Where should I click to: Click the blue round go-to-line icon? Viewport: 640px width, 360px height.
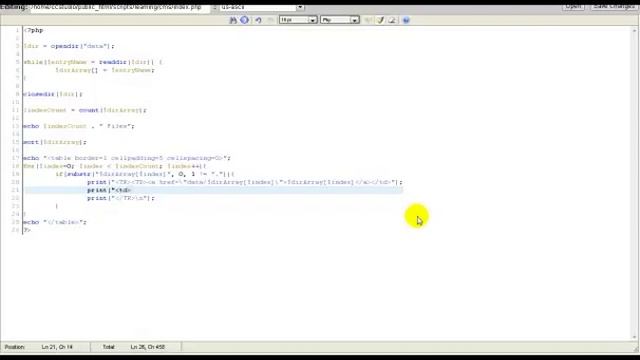pos(244,20)
